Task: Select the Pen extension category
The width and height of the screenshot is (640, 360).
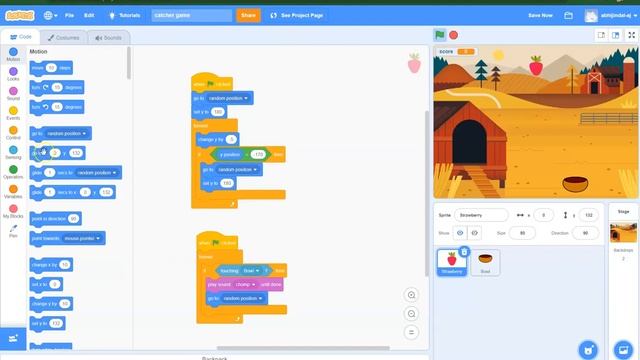Action: [x=13, y=231]
